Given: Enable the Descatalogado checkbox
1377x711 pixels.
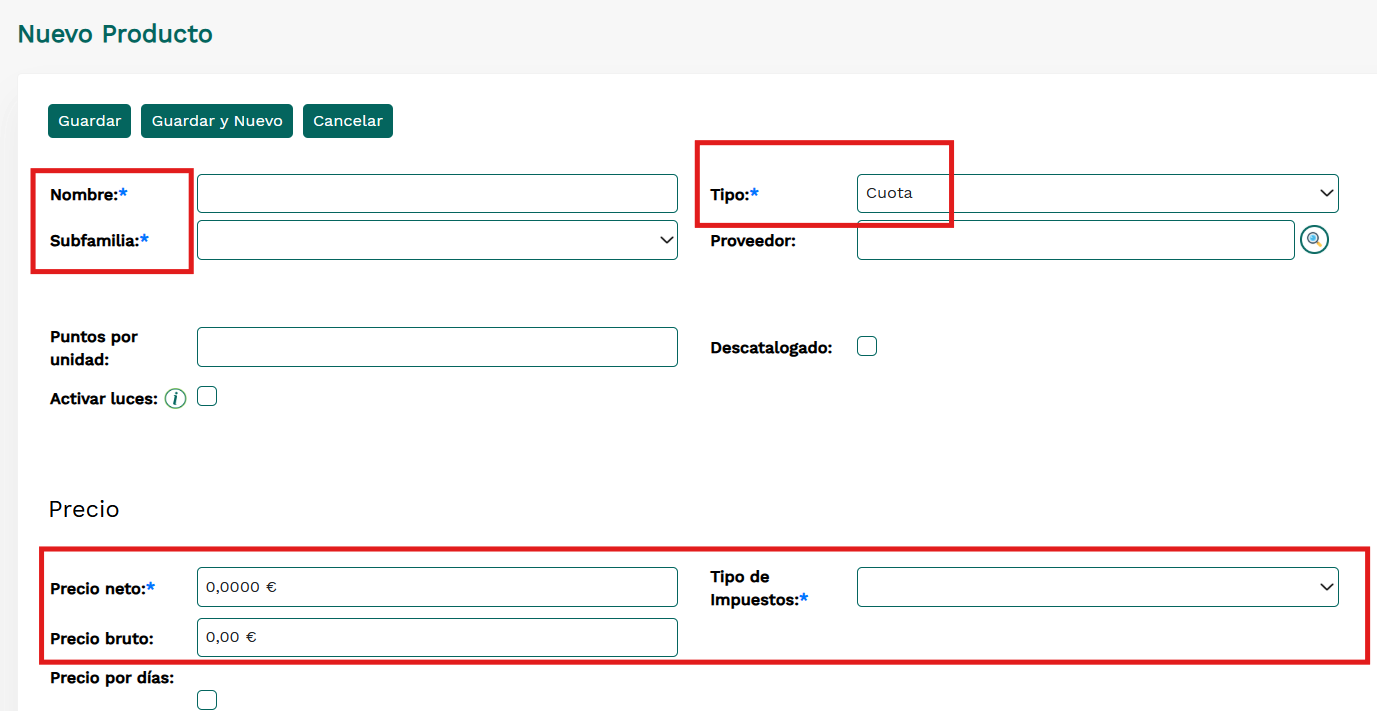Looking at the screenshot, I should pyautogui.click(x=867, y=346).
